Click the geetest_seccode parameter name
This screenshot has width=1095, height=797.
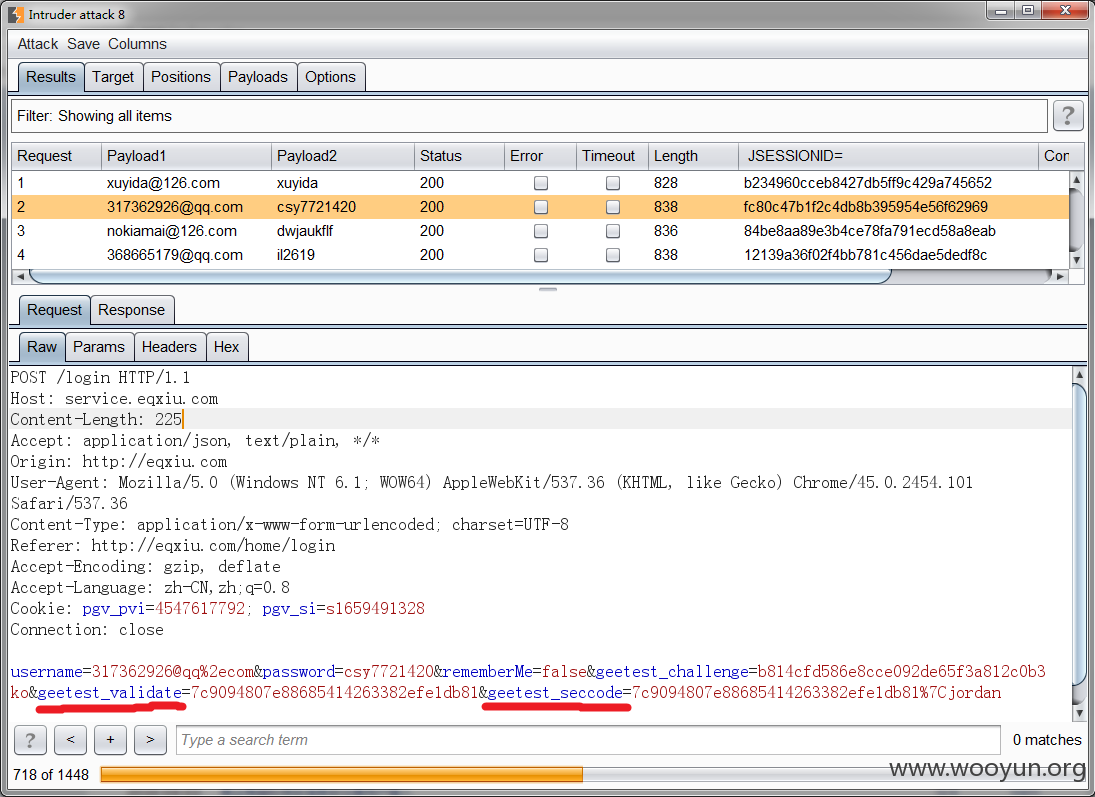tap(555, 692)
